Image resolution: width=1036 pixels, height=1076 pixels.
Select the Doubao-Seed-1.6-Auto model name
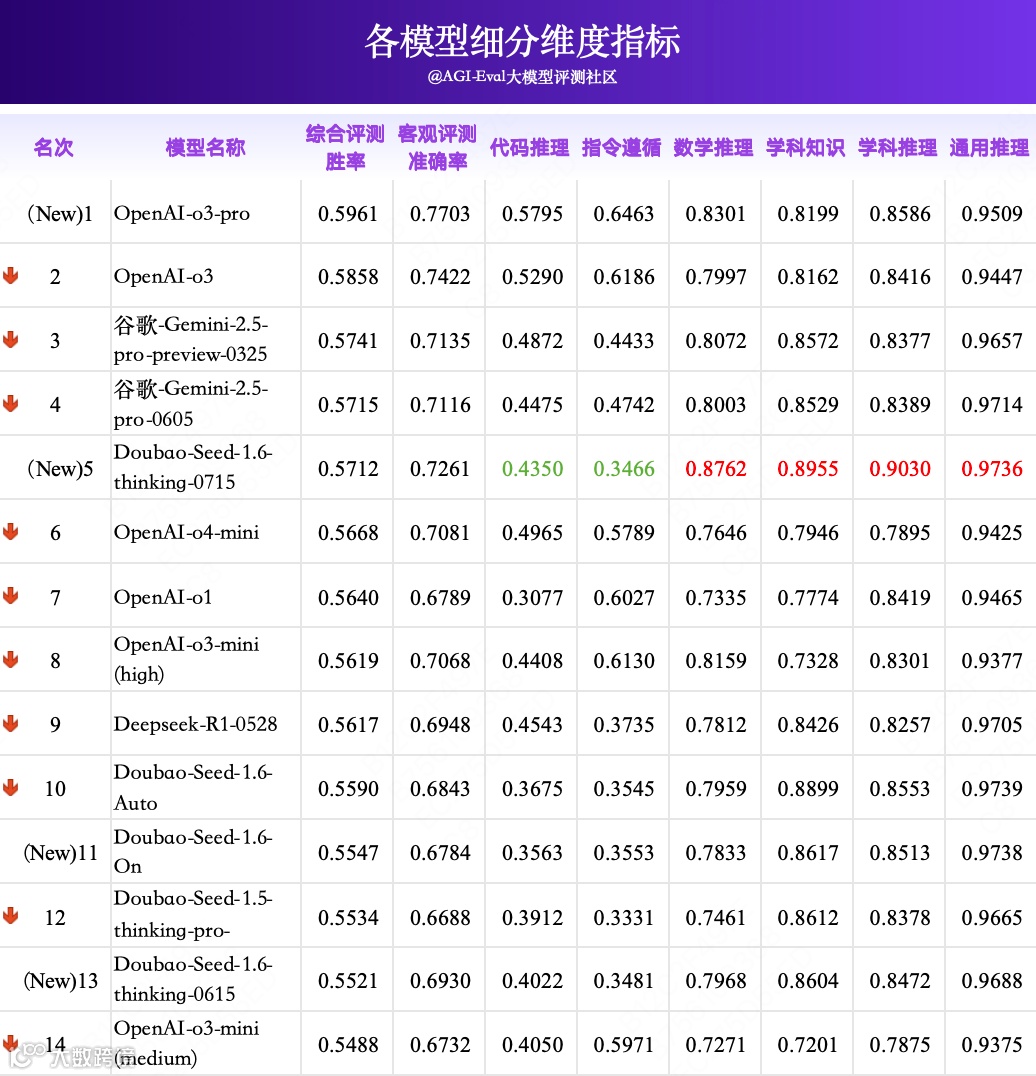[193, 788]
